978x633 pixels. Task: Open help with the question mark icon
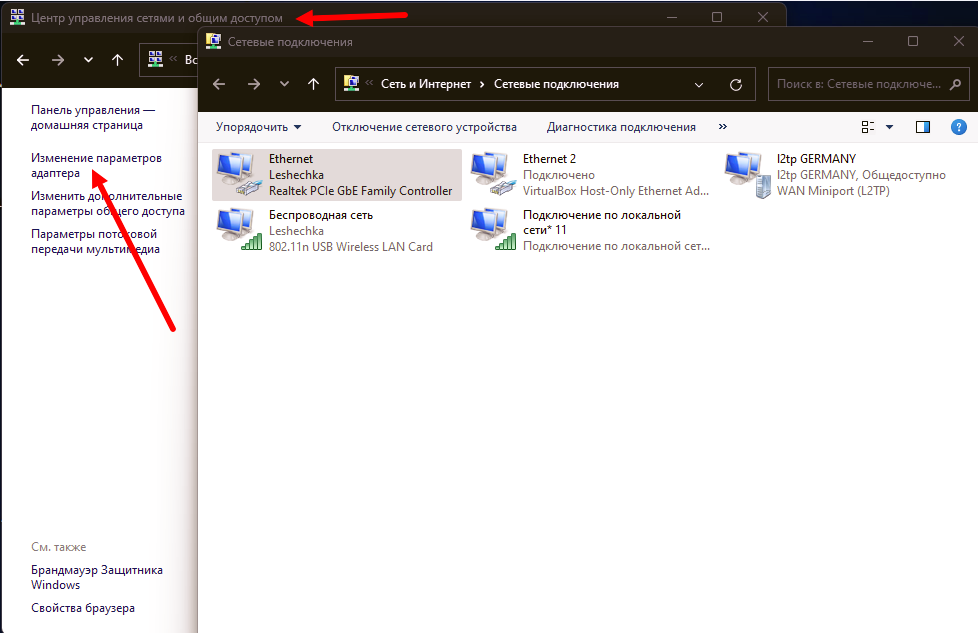(x=959, y=127)
